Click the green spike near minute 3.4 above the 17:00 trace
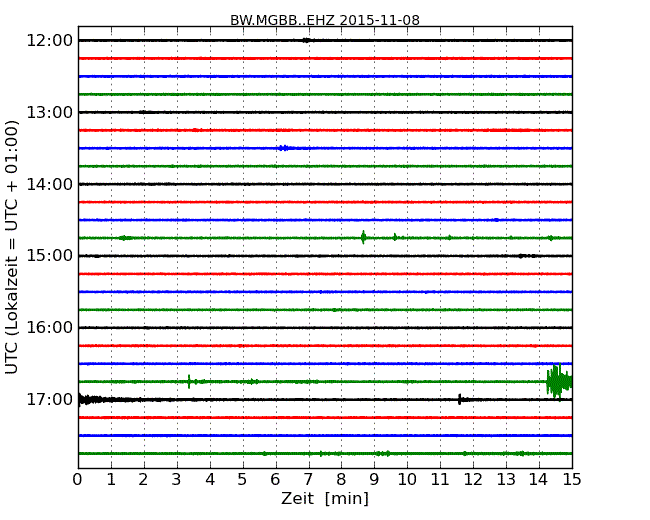The height and width of the screenshot is (520, 650). click(x=189, y=381)
